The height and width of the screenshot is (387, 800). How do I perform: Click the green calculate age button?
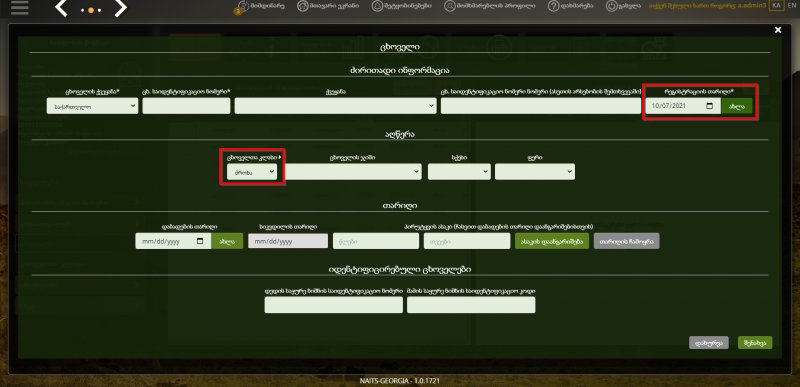pos(552,241)
